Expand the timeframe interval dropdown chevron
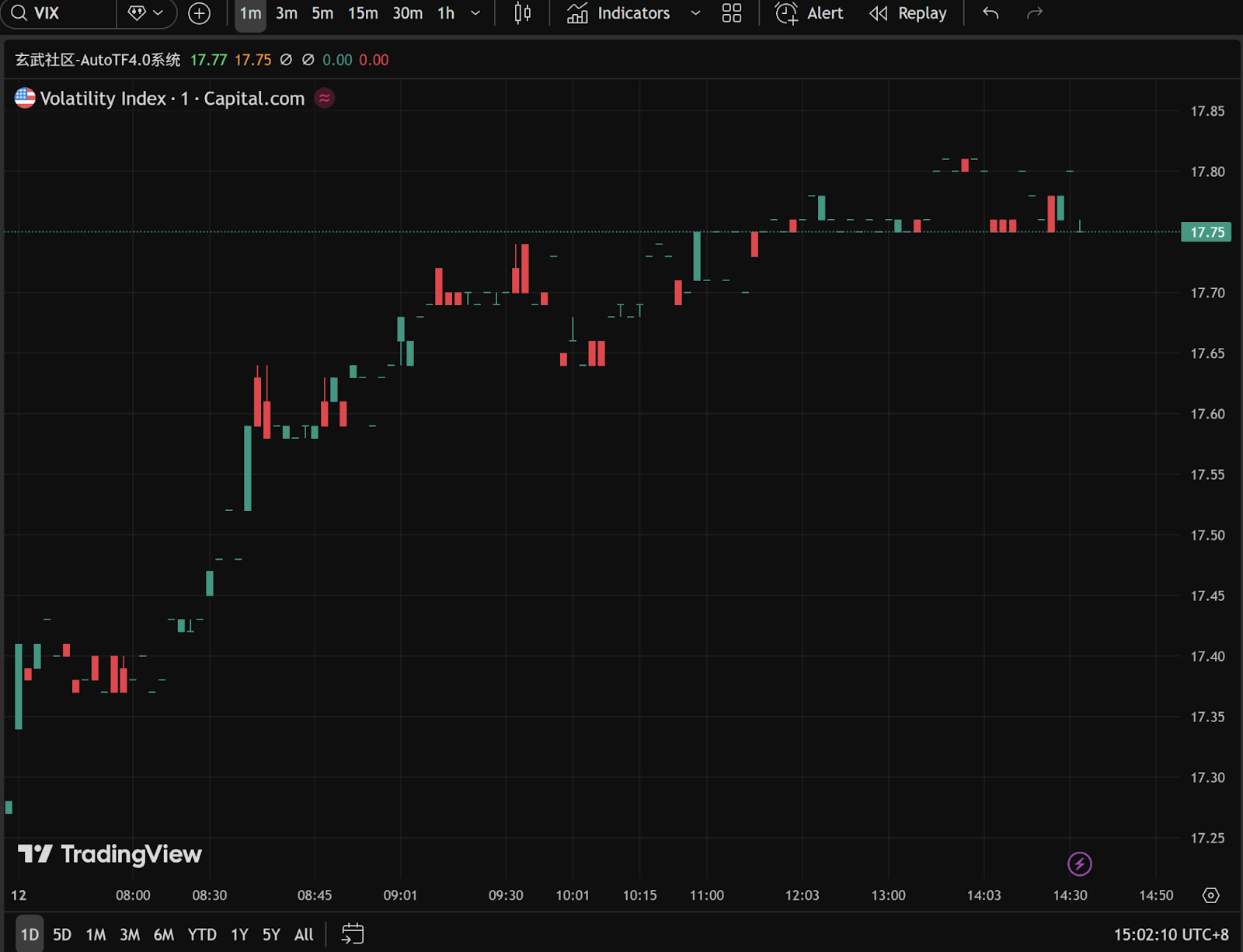The image size is (1243, 952). (x=475, y=13)
